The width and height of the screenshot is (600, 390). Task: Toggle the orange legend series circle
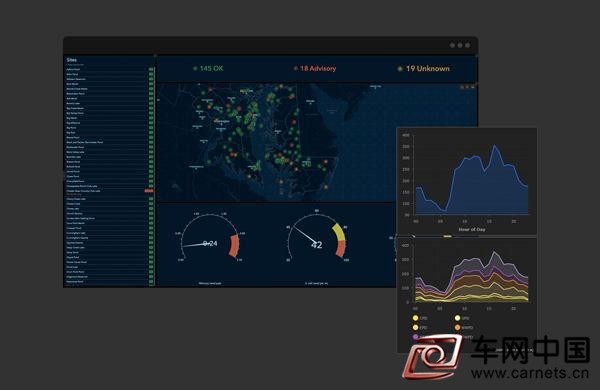(x=457, y=328)
